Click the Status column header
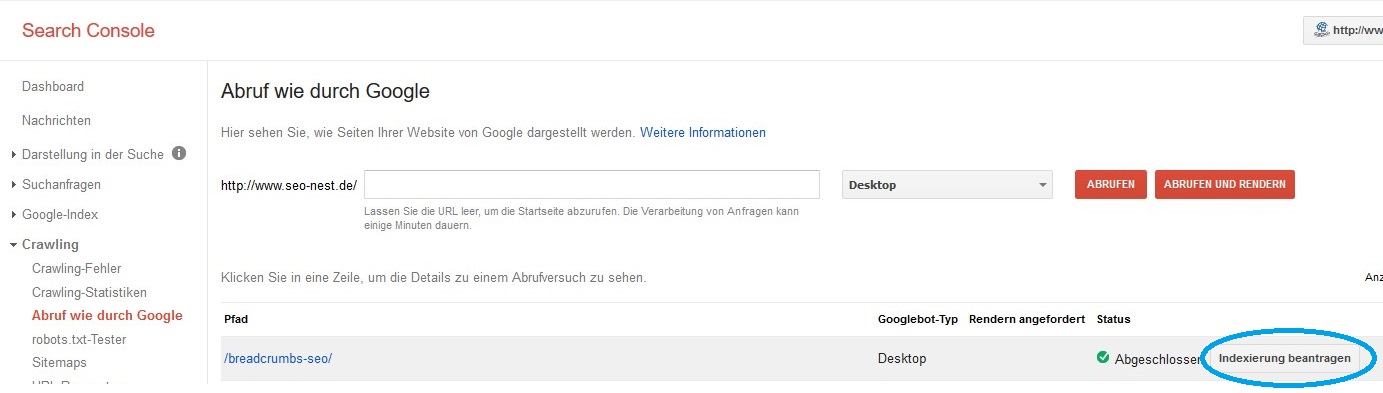 (x=1113, y=320)
